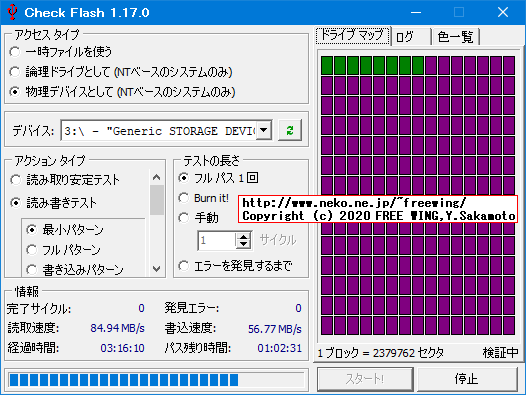Choose 書き込みパターン option

[75, 269]
